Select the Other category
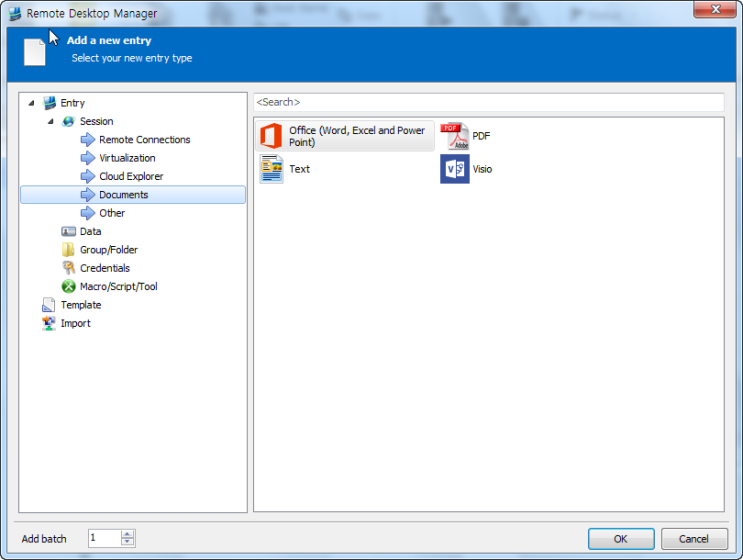The image size is (743, 560). 112,213
